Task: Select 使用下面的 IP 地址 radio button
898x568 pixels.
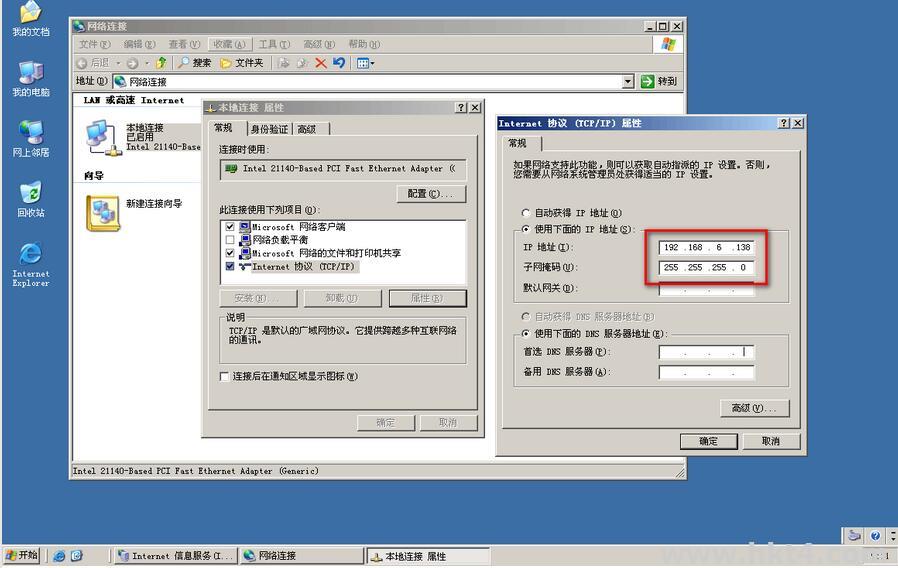Action: click(x=525, y=229)
